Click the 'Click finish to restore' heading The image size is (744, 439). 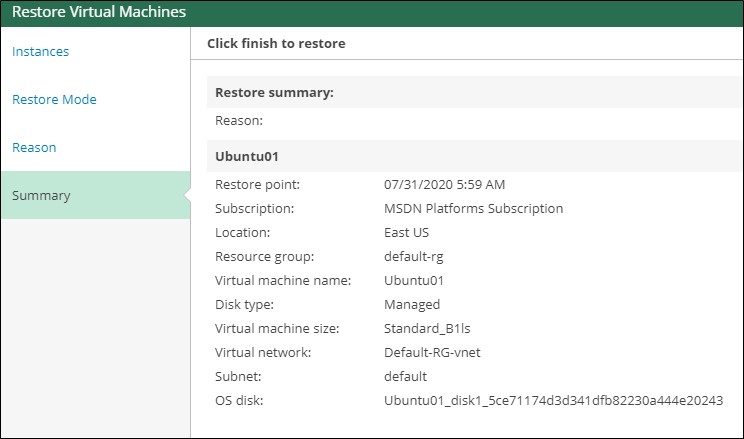tap(276, 44)
